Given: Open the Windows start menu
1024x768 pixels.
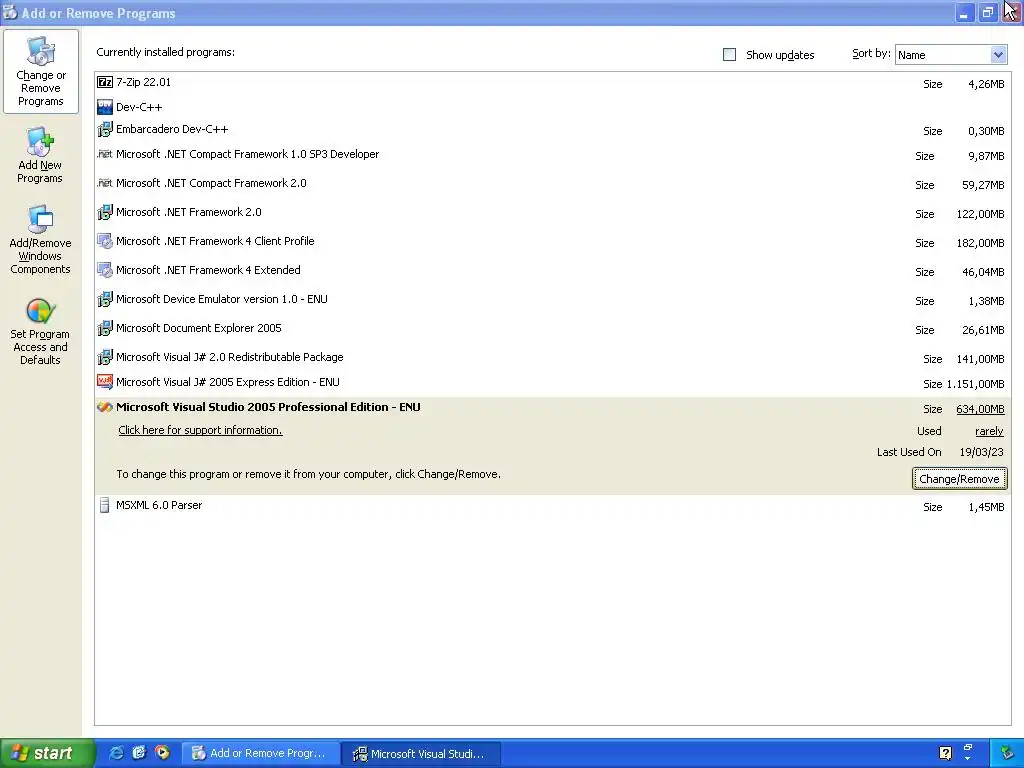Looking at the screenshot, I should point(47,753).
